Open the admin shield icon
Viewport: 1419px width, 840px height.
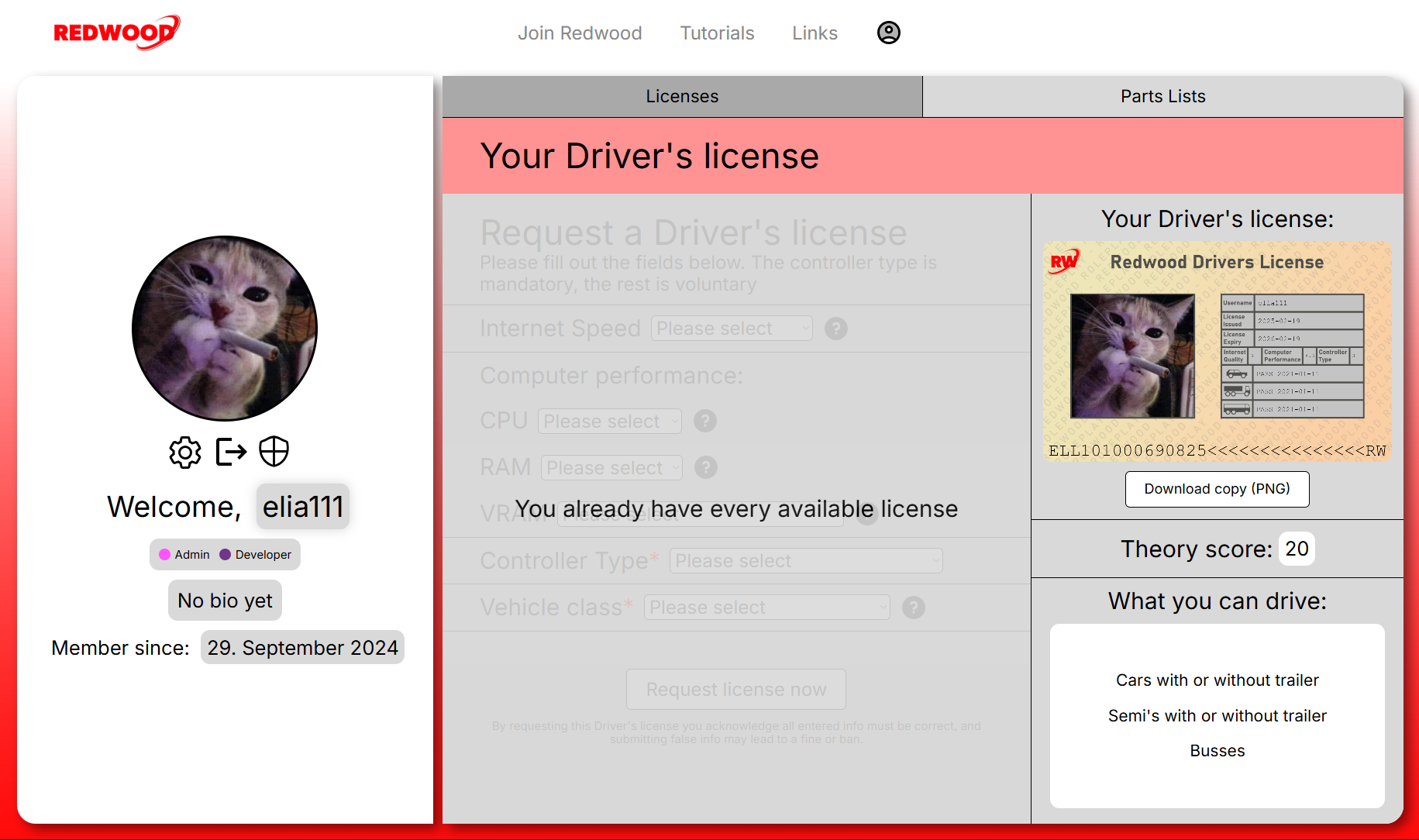[x=274, y=451]
